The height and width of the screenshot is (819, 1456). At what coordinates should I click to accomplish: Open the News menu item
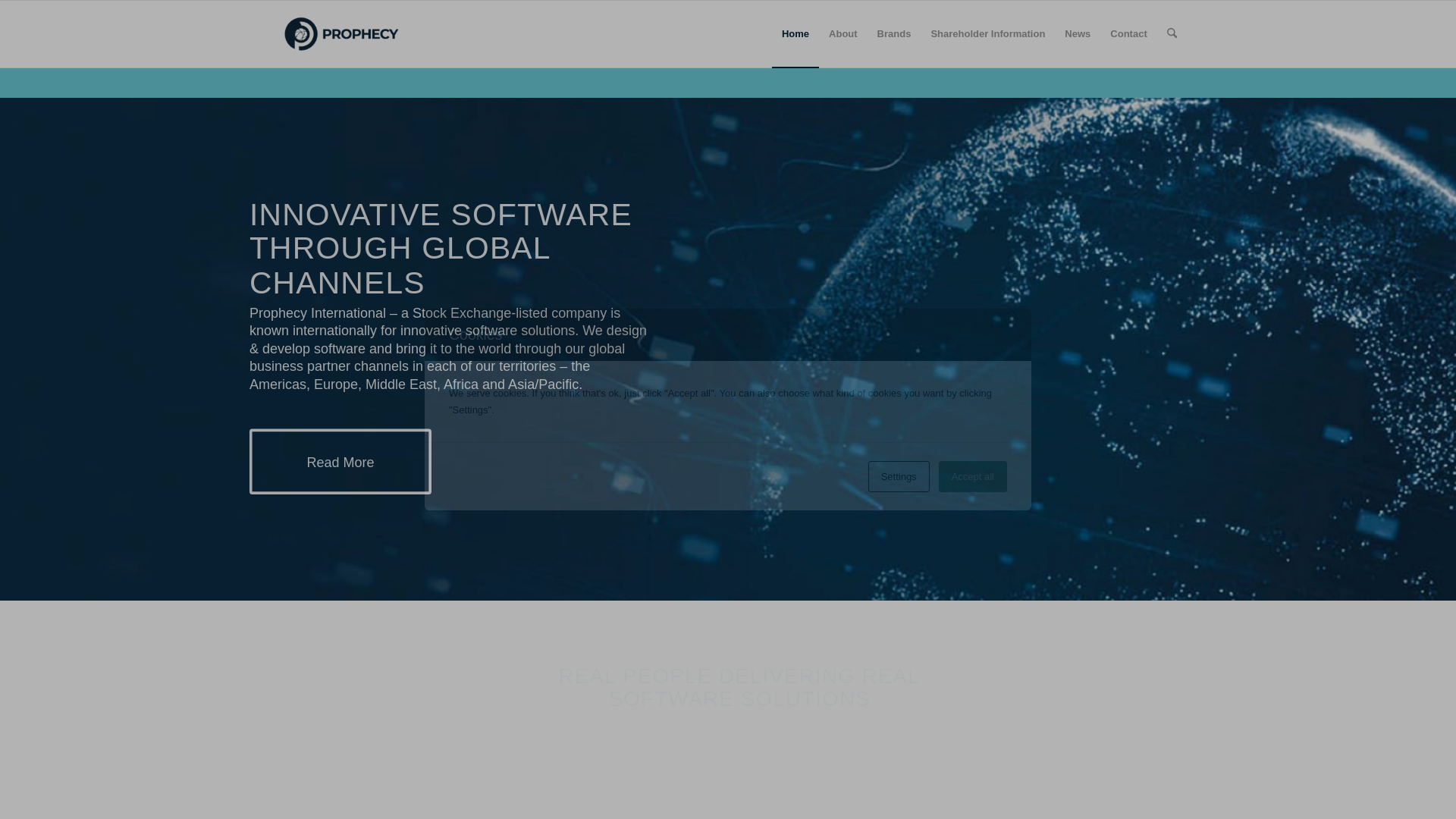1077,34
